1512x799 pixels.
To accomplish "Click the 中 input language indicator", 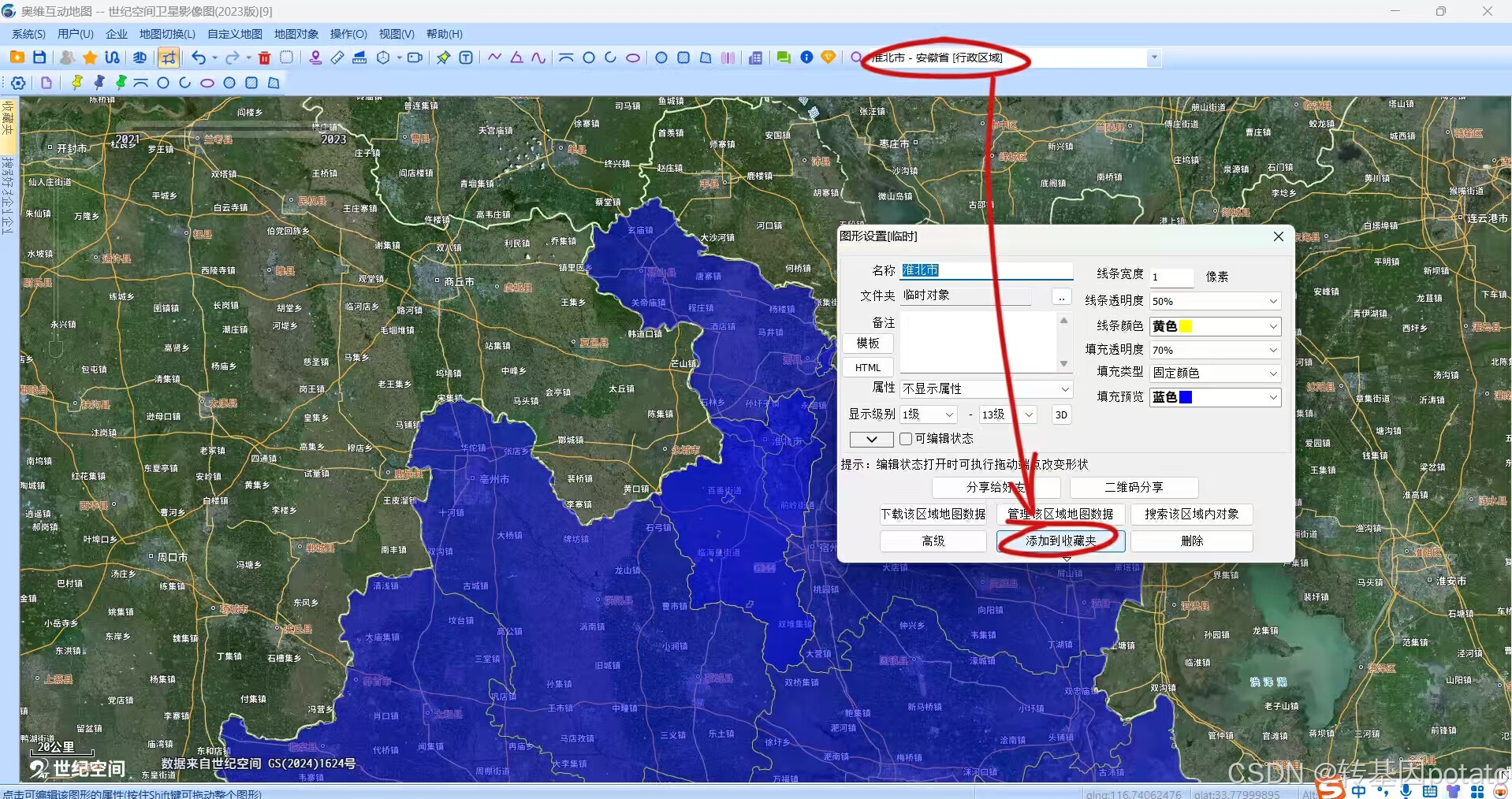I will pyautogui.click(x=1358, y=791).
